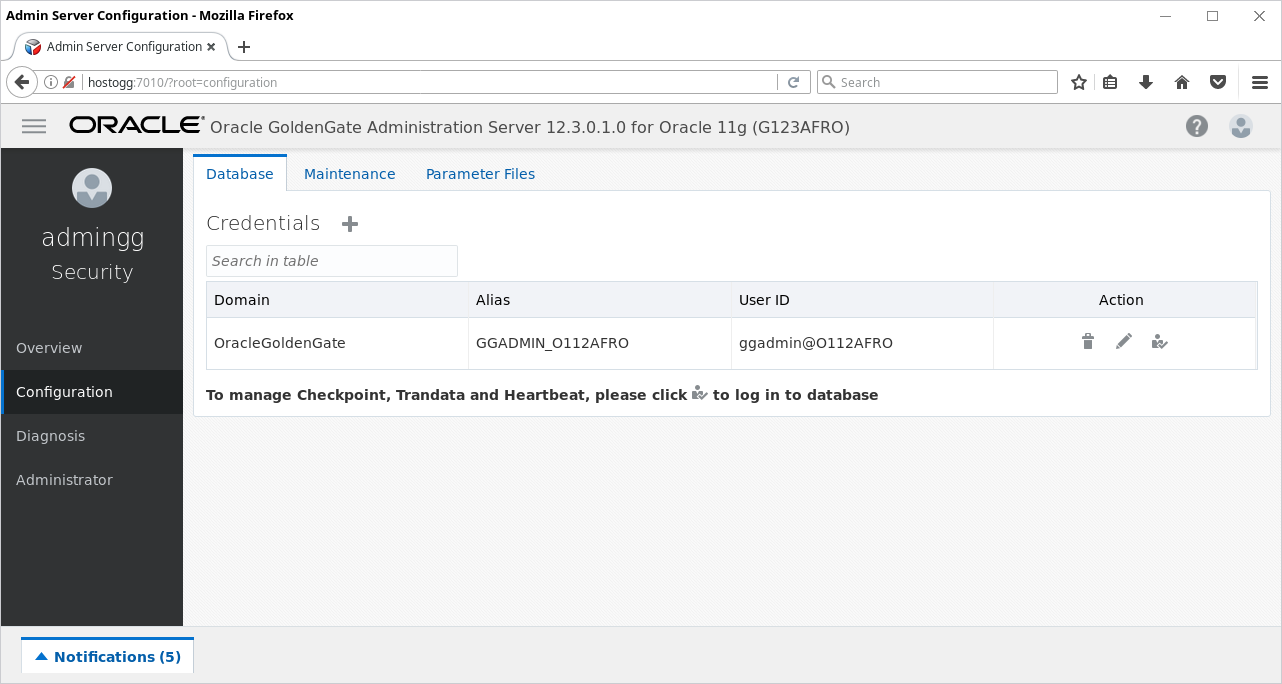Open the Firefox downloads panel
The image size is (1282, 684).
(1146, 82)
